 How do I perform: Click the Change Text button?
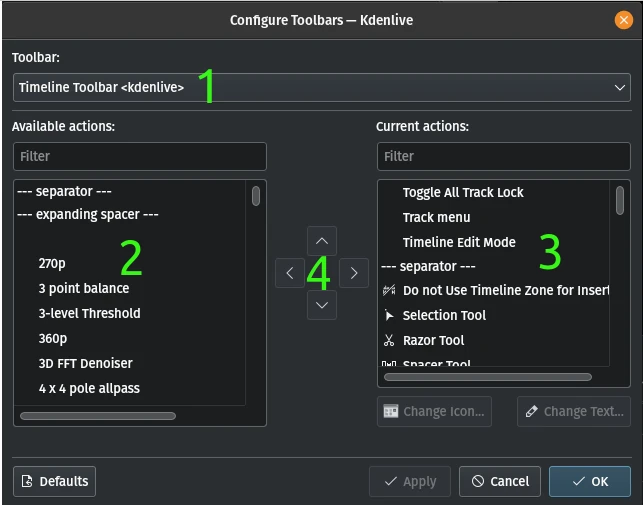(x=574, y=411)
